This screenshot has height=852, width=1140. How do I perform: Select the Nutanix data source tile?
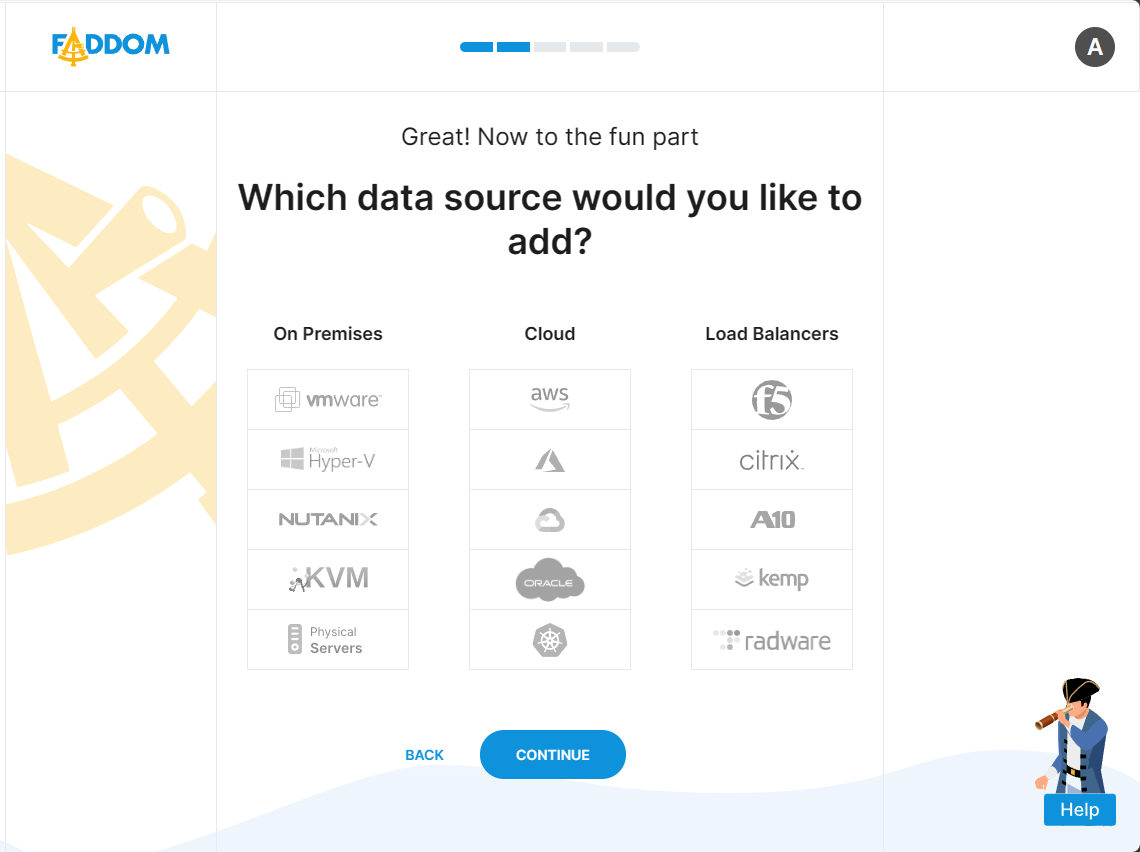(328, 520)
